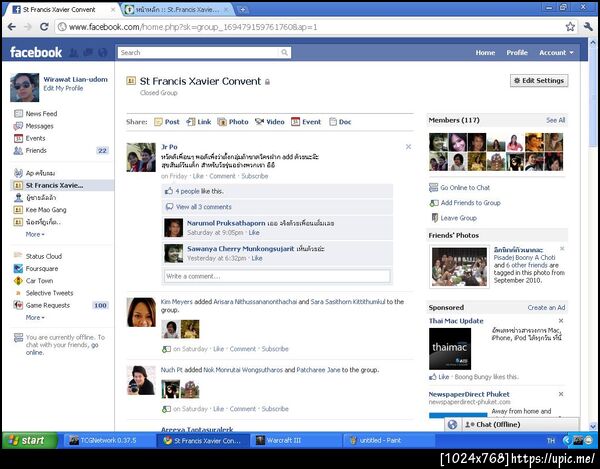Click the search magnifier icon
The height and width of the screenshot is (469, 600).
pos(284,52)
